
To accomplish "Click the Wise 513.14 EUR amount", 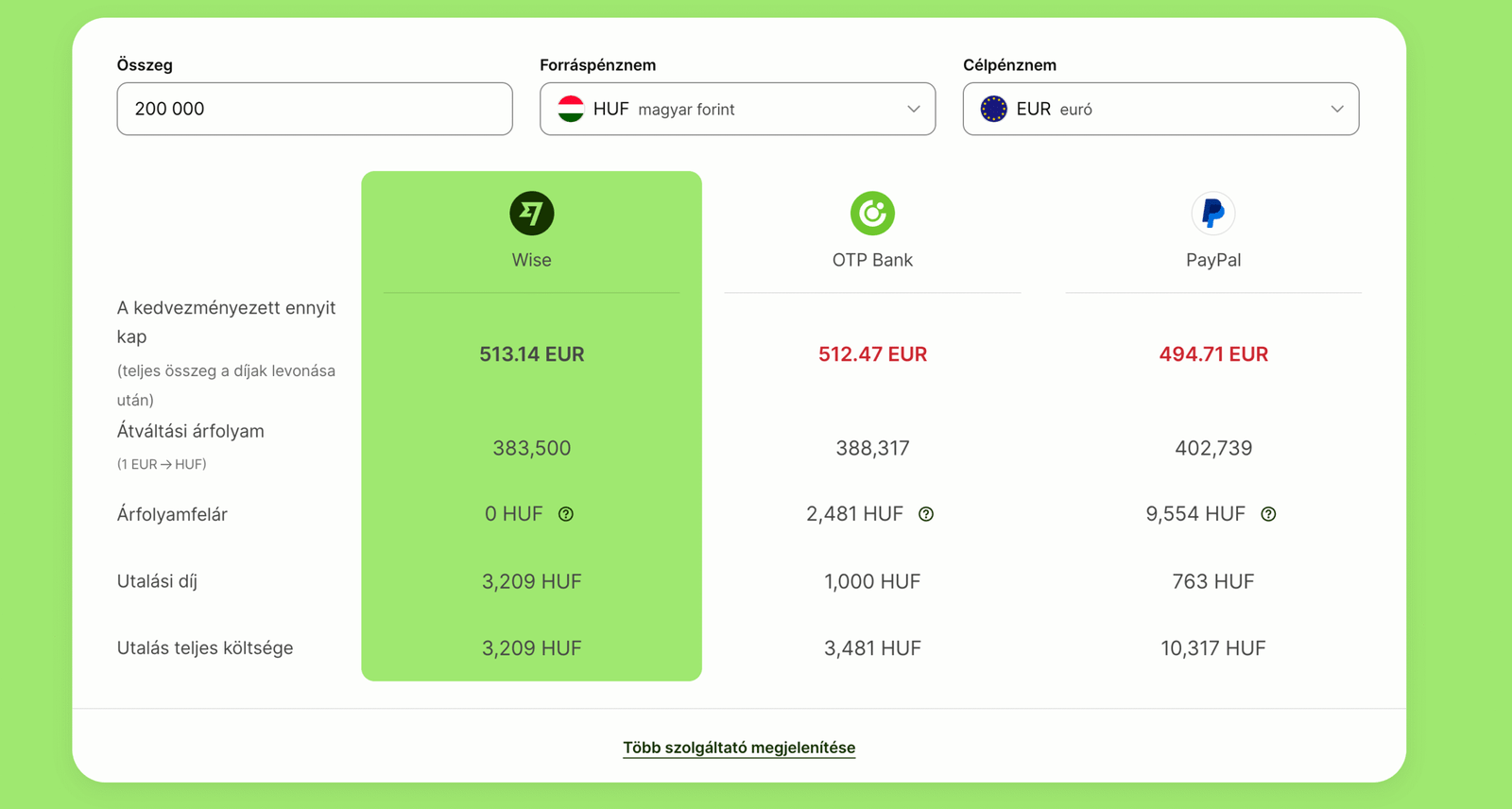I will (531, 354).
